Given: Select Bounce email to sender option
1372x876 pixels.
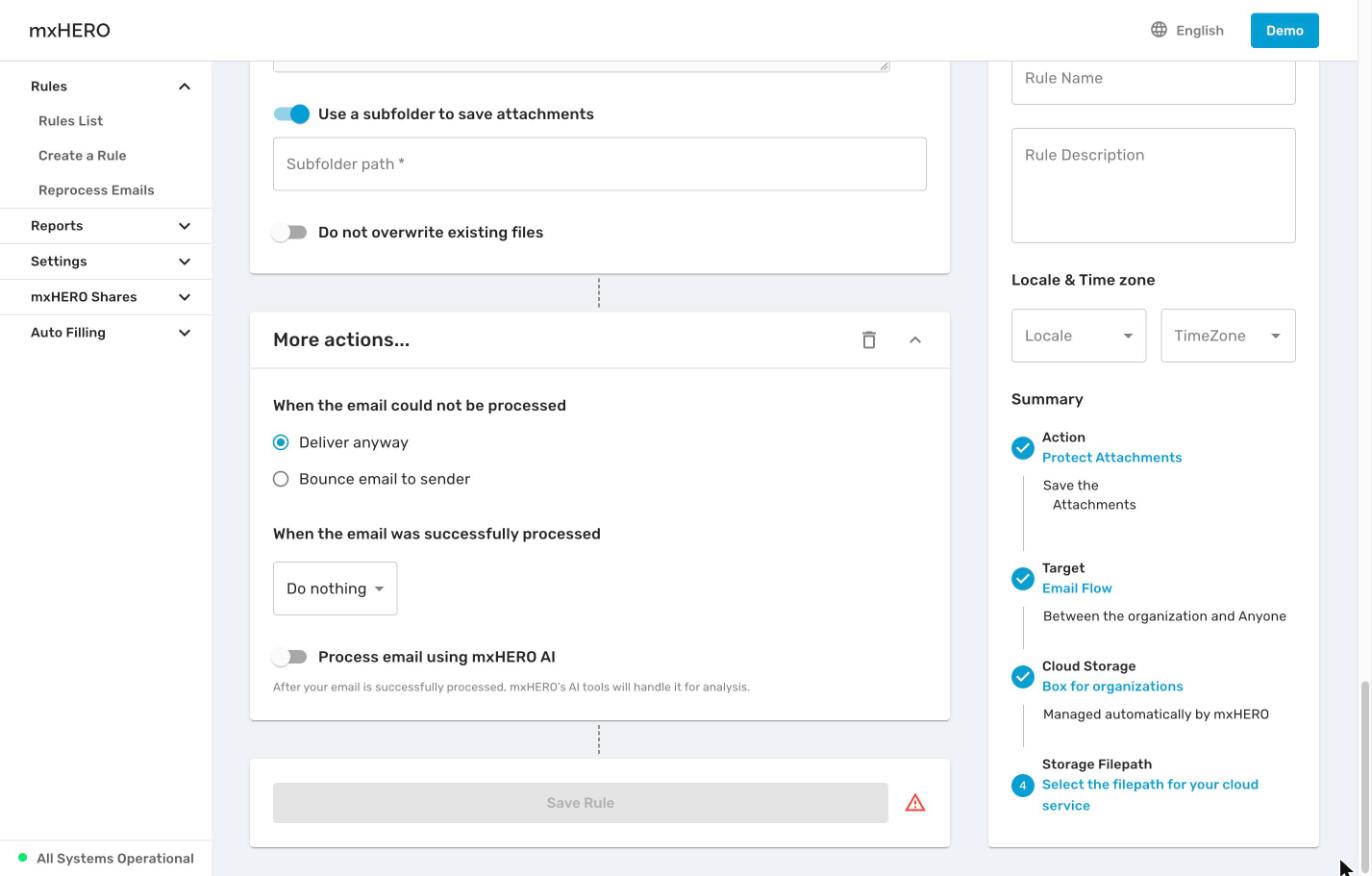Looking at the screenshot, I should click(x=281, y=479).
